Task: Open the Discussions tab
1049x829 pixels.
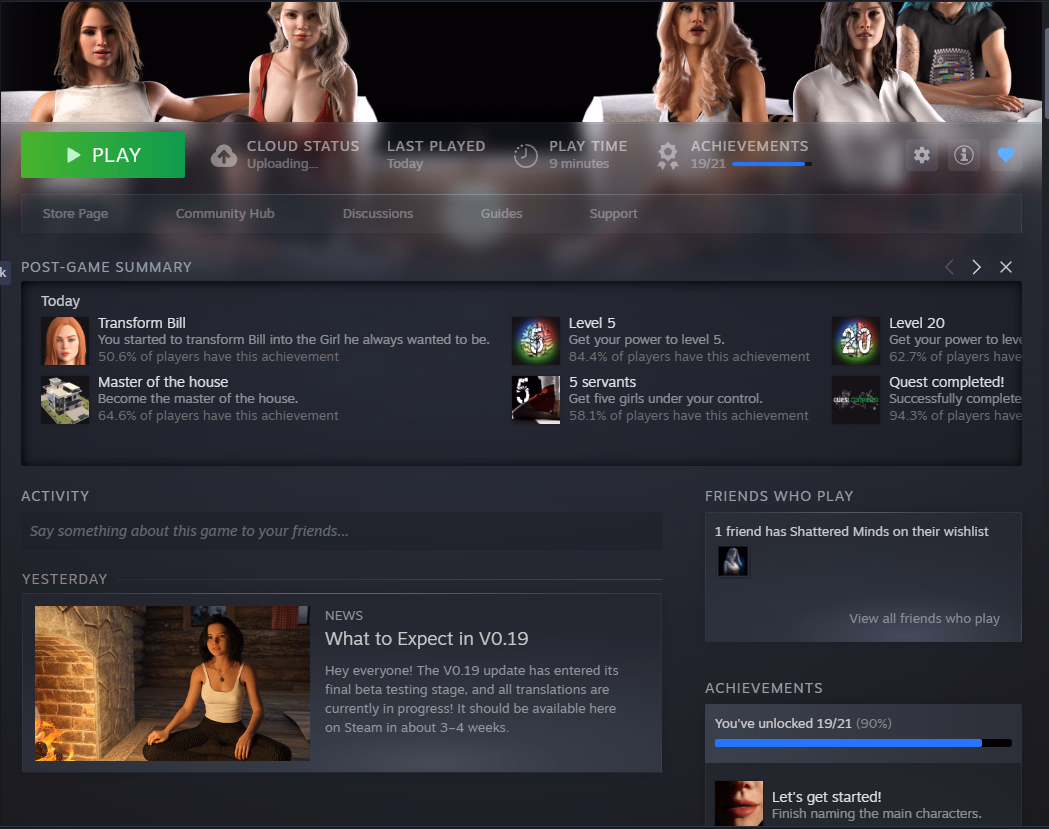Action: pos(378,213)
